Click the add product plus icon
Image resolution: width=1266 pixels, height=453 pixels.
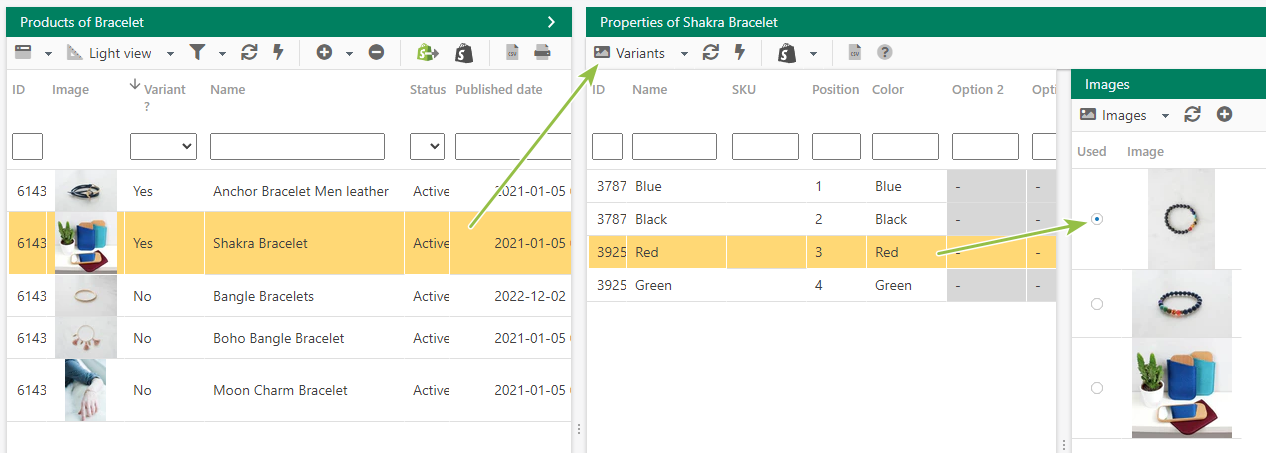pos(323,52)
